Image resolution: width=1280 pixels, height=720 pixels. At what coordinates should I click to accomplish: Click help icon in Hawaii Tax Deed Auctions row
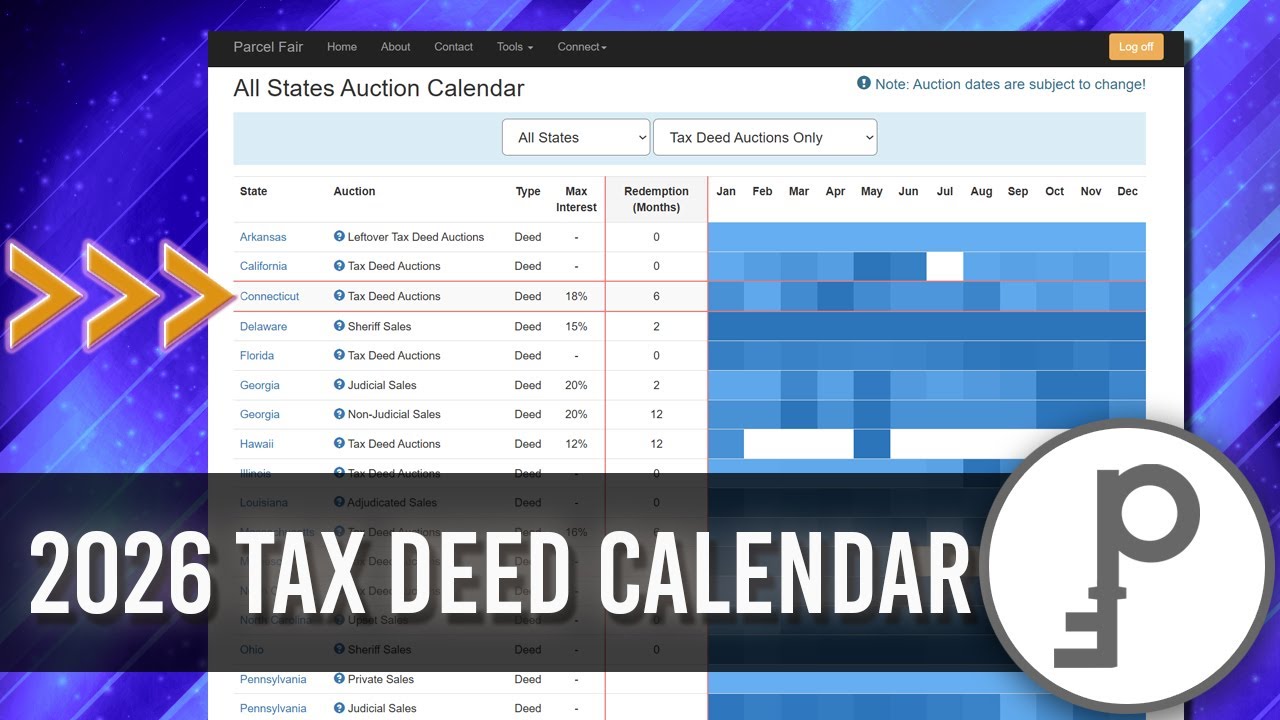(339, 444)
